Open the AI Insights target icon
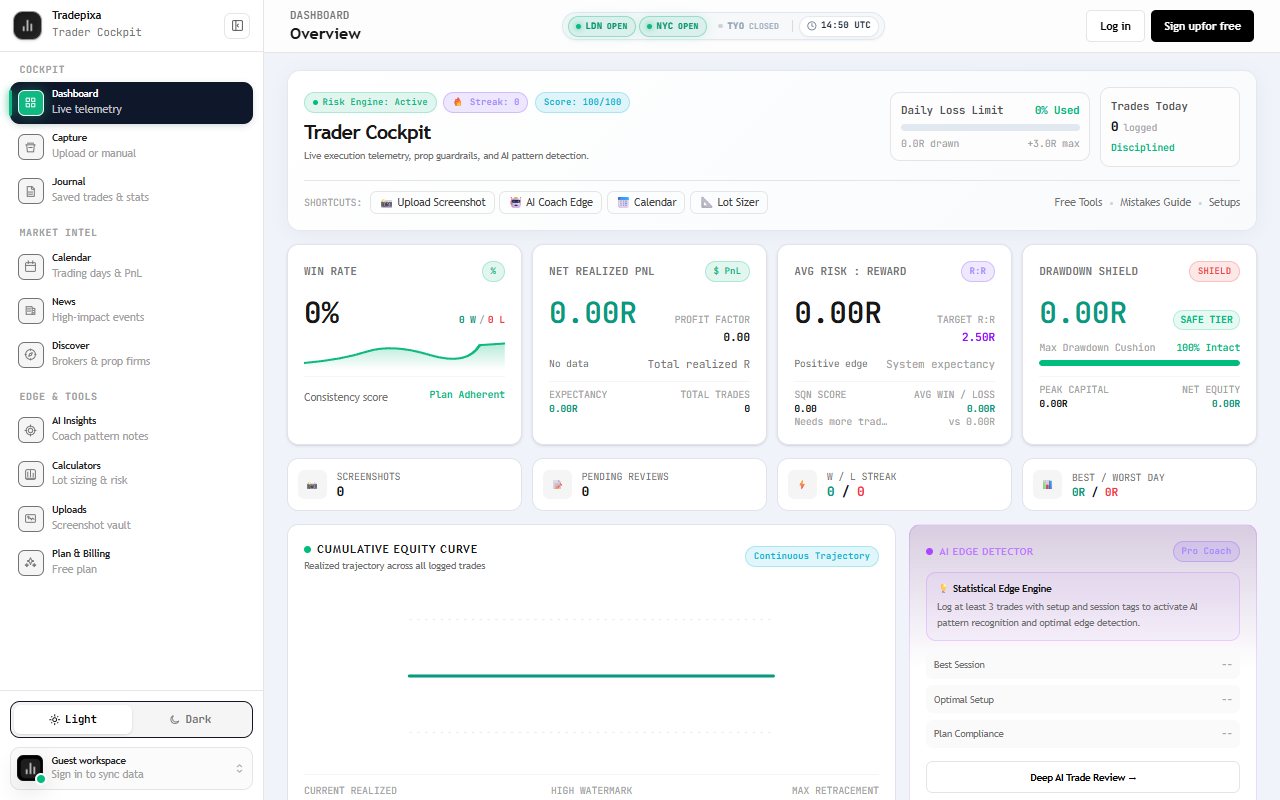The width and height of the screenshot is (1280, 800). [x=31, y=429]
